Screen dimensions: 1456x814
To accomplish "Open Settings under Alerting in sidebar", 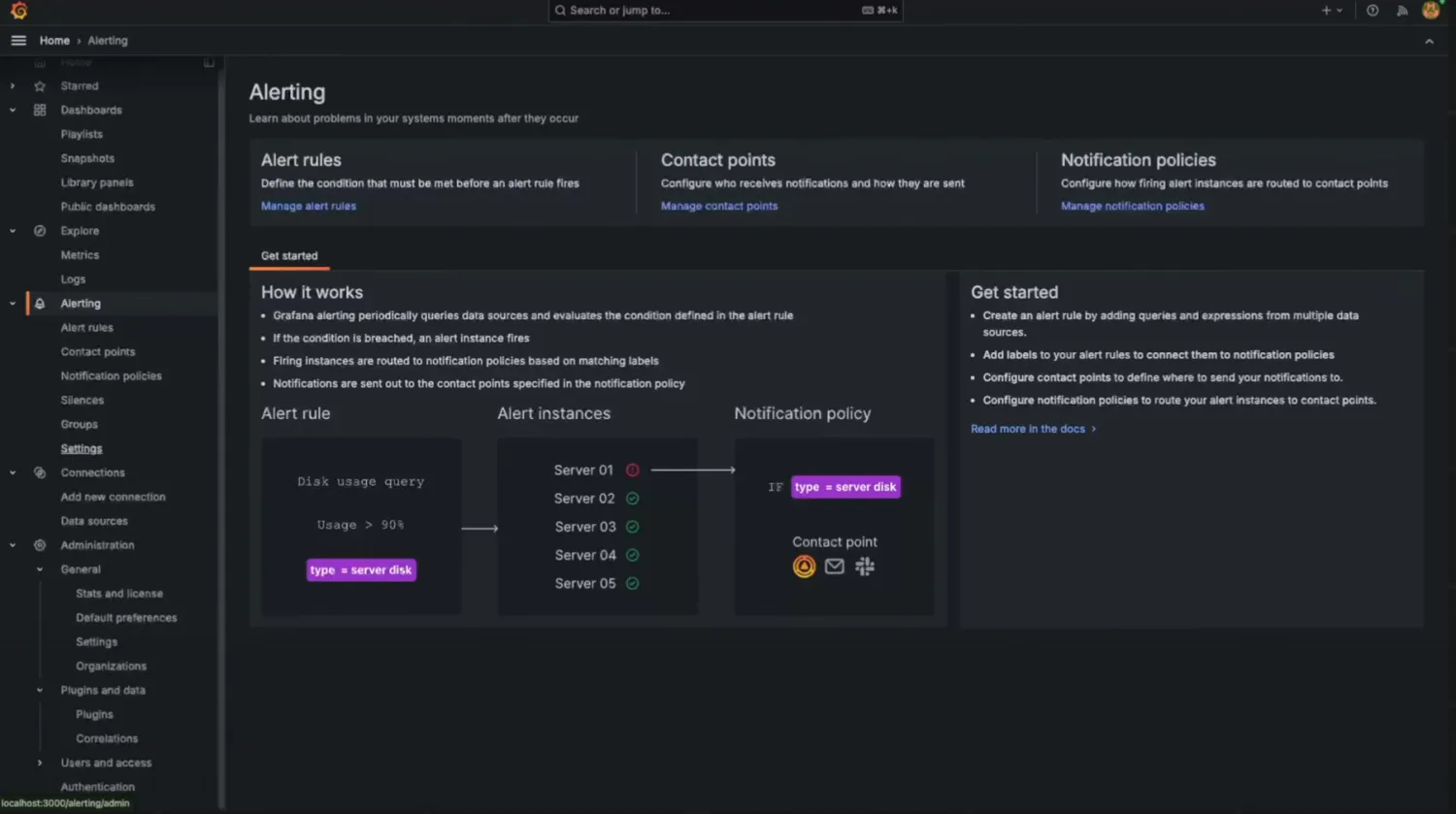I will coord(82,449).
